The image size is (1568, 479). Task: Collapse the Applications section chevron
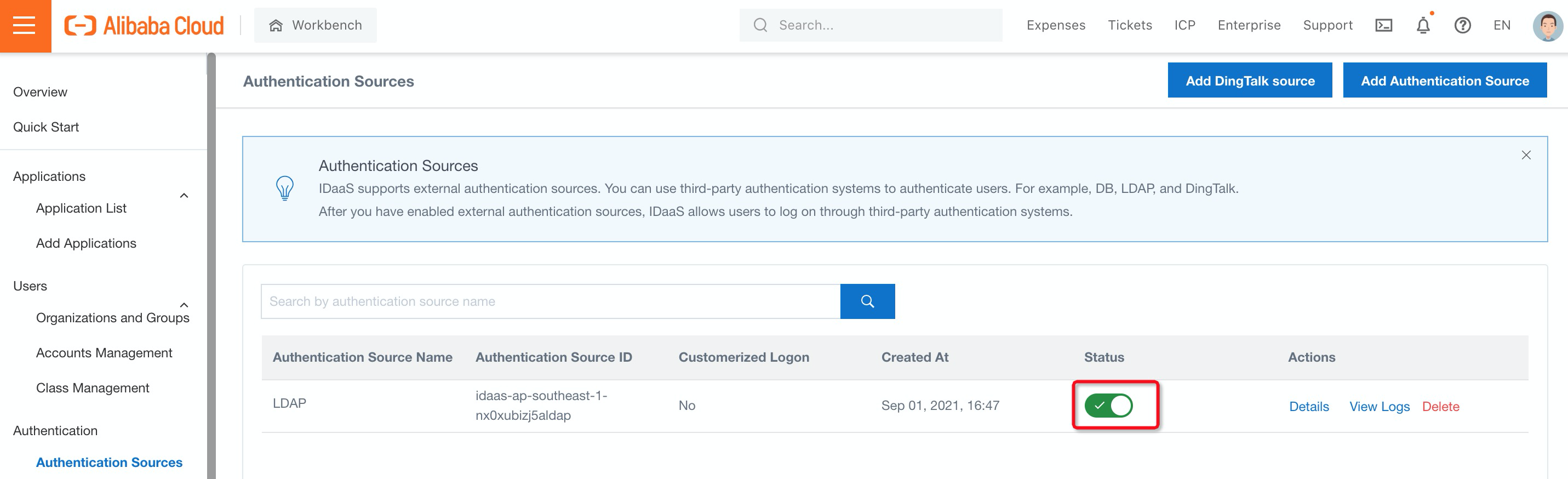tap(184, 195)
